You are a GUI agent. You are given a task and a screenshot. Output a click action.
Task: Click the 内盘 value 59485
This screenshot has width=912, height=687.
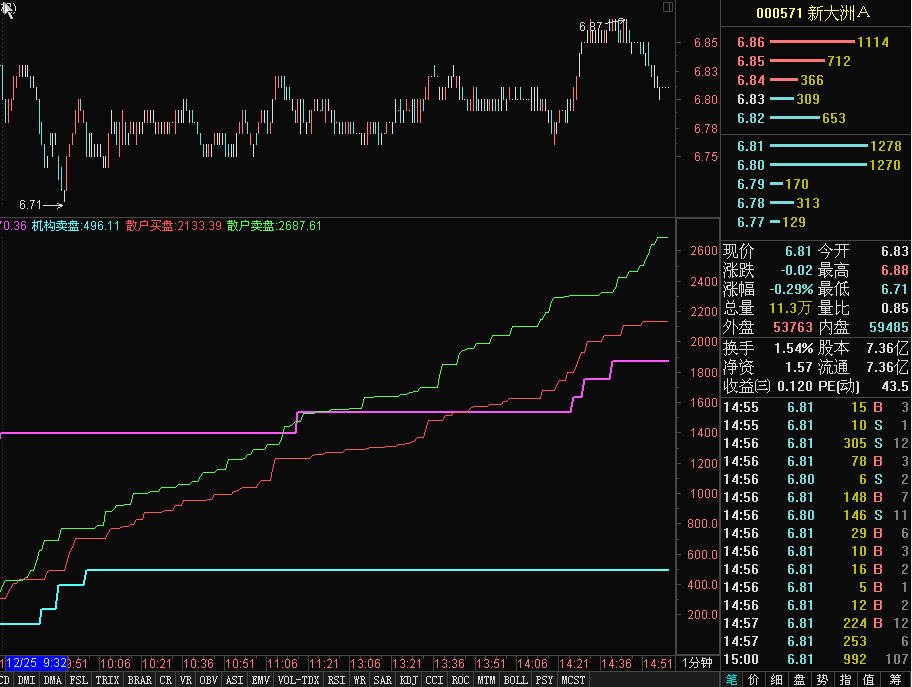(889, 328)
